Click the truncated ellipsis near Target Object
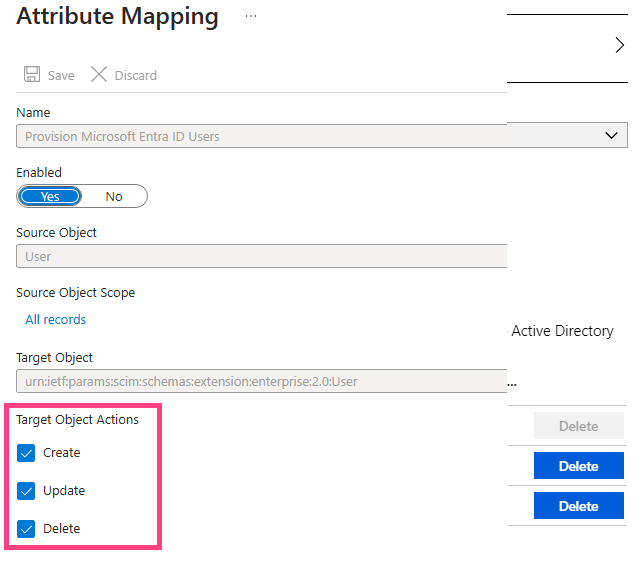 512,385
